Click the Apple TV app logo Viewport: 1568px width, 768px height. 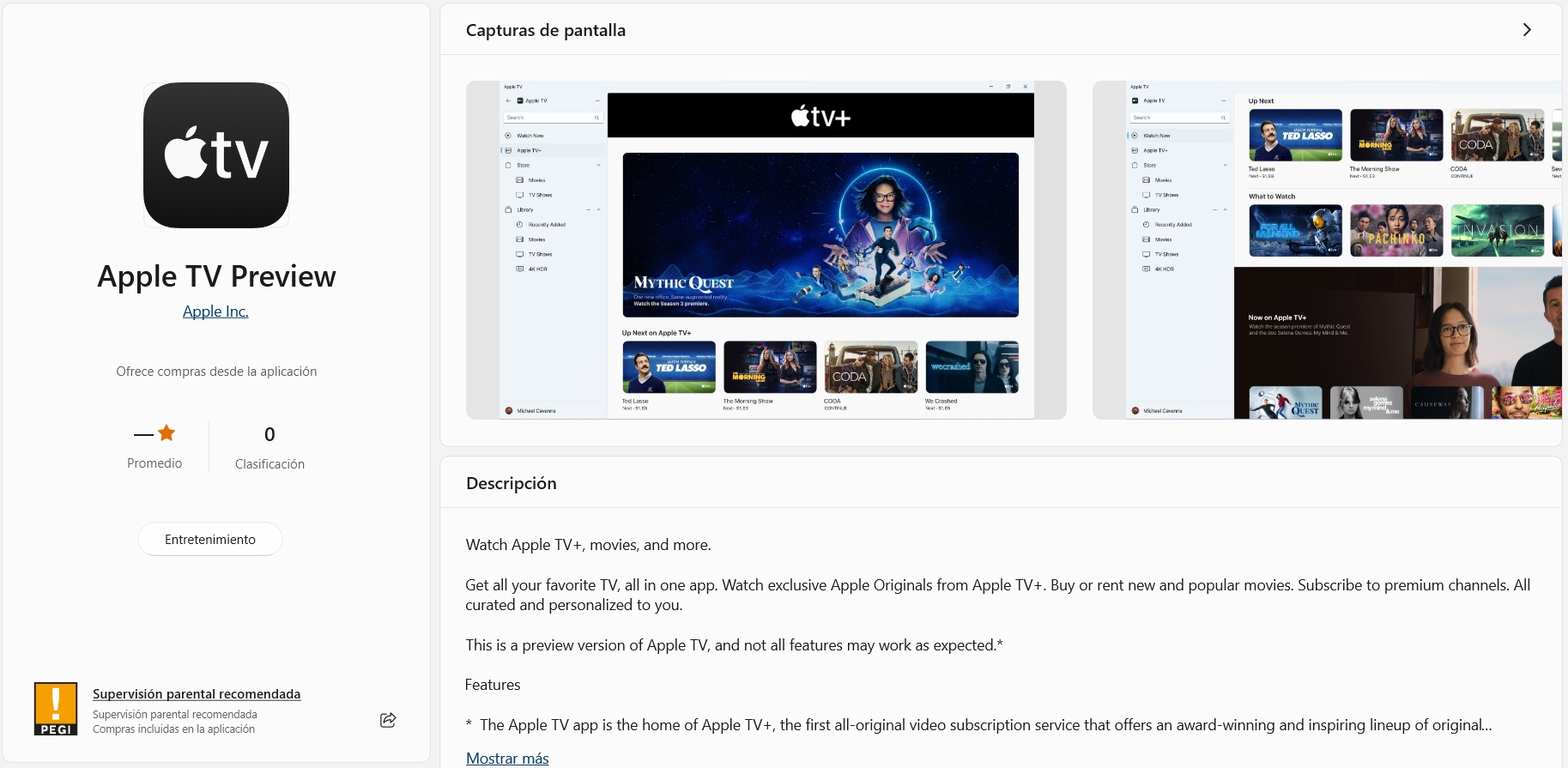[x=216, y=155]
